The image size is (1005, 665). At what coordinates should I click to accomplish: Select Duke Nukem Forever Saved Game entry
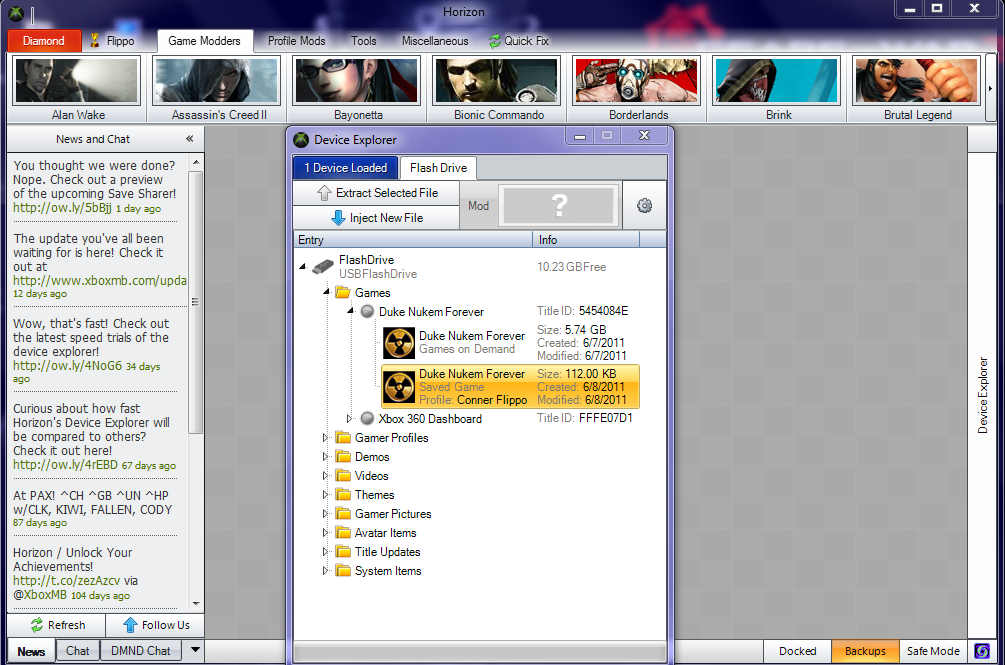tap(510, 386)
